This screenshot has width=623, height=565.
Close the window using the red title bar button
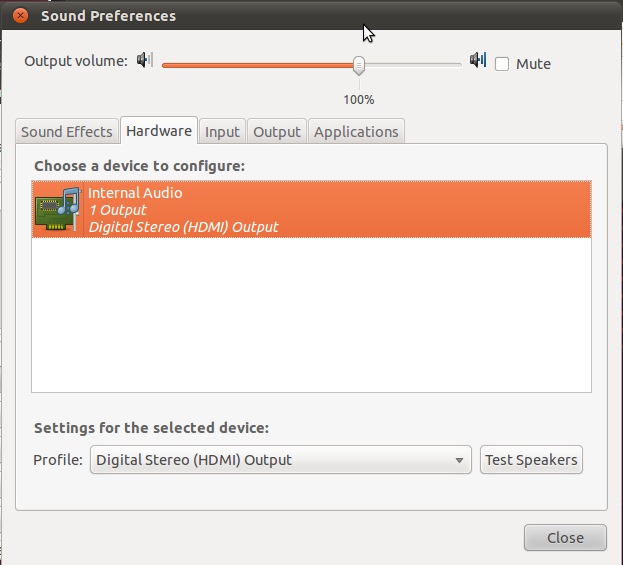20,16
